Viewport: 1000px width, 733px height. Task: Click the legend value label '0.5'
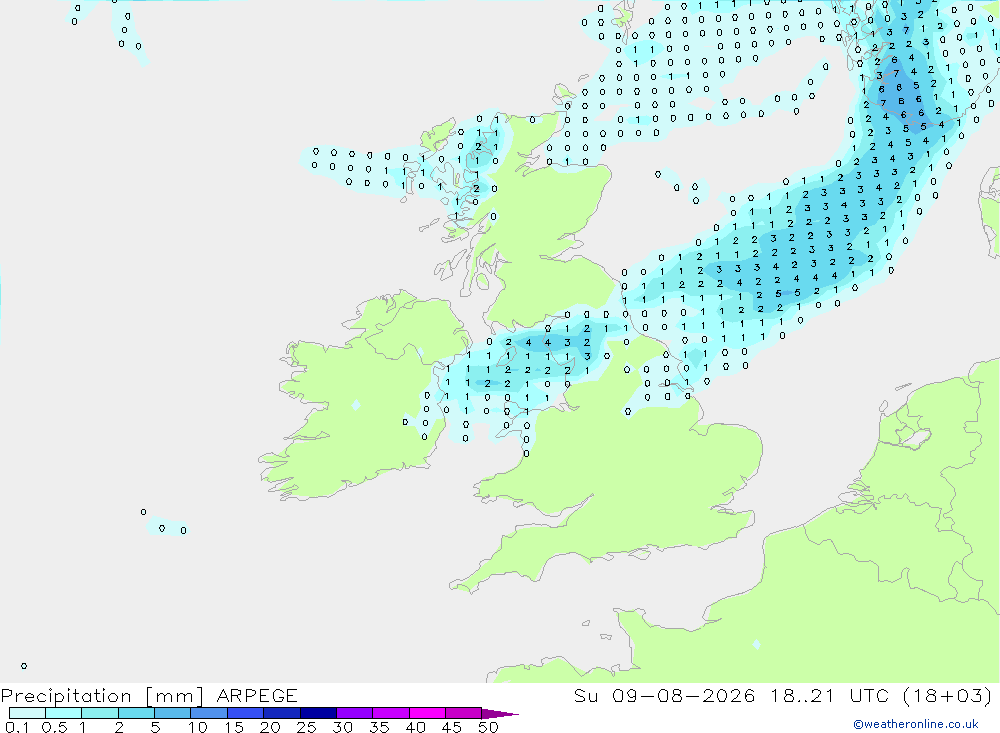(x=55, y=727)
